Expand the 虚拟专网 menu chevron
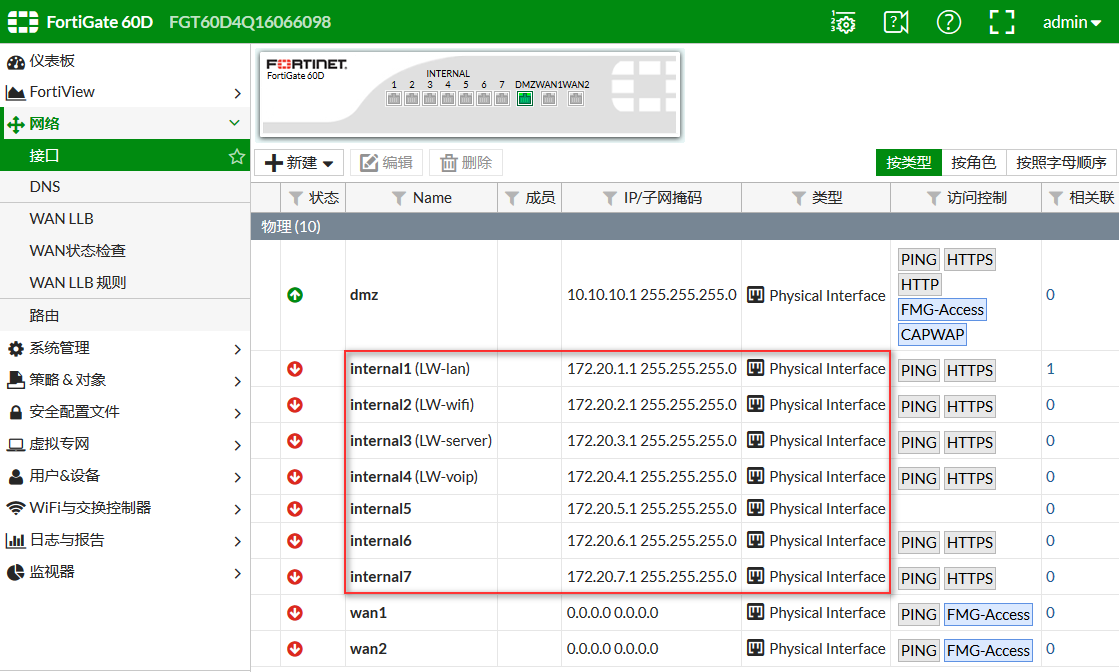The width and height of the screenshot is (1119, 672). 238,445
